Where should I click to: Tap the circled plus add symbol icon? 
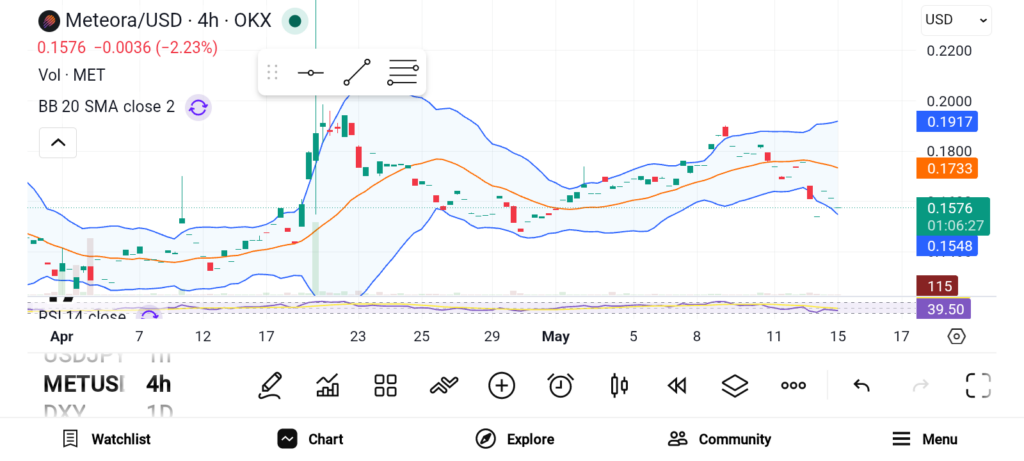[x=502, y=385]
